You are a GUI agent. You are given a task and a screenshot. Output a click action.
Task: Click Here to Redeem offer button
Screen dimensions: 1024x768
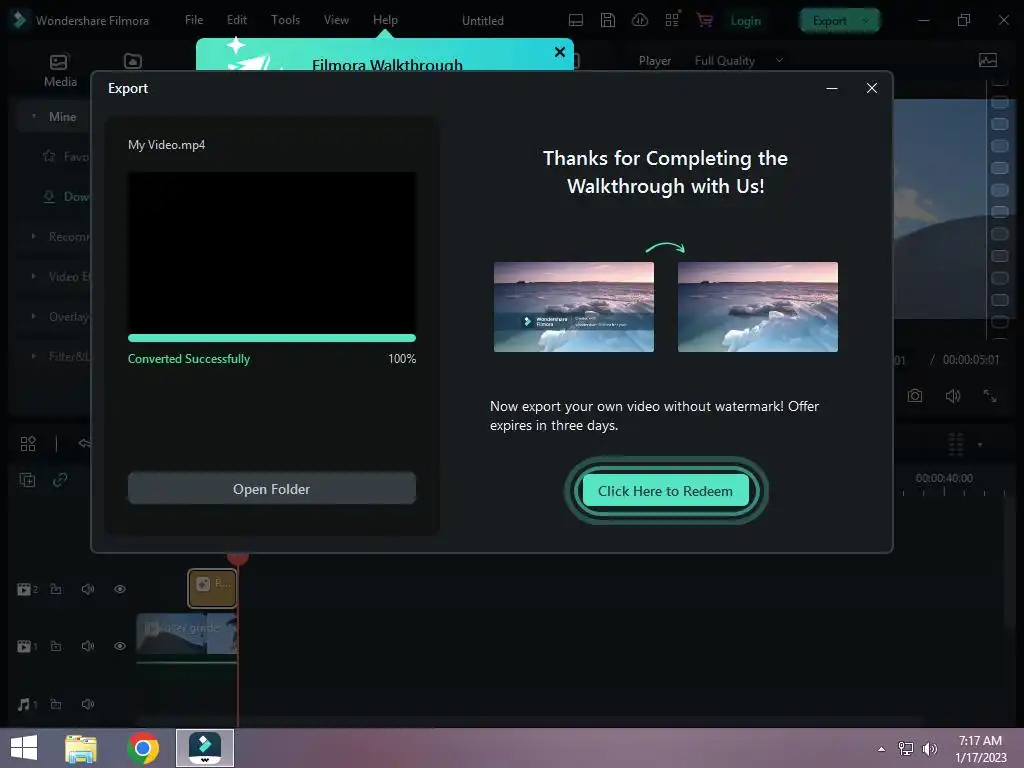click(665, 491)
